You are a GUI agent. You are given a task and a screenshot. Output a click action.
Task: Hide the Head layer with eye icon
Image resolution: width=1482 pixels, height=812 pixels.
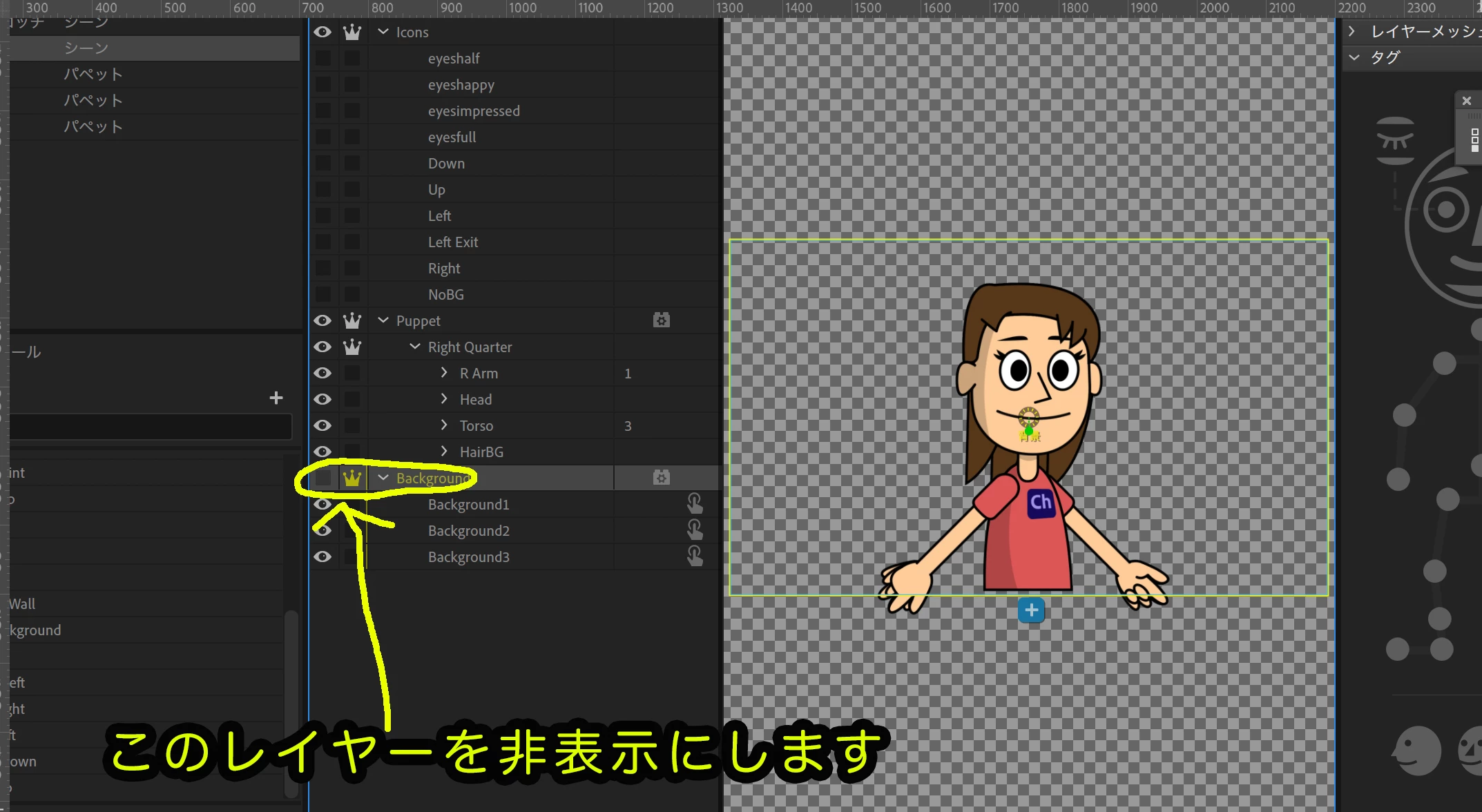pyautogui.click(x=323, y=399)
